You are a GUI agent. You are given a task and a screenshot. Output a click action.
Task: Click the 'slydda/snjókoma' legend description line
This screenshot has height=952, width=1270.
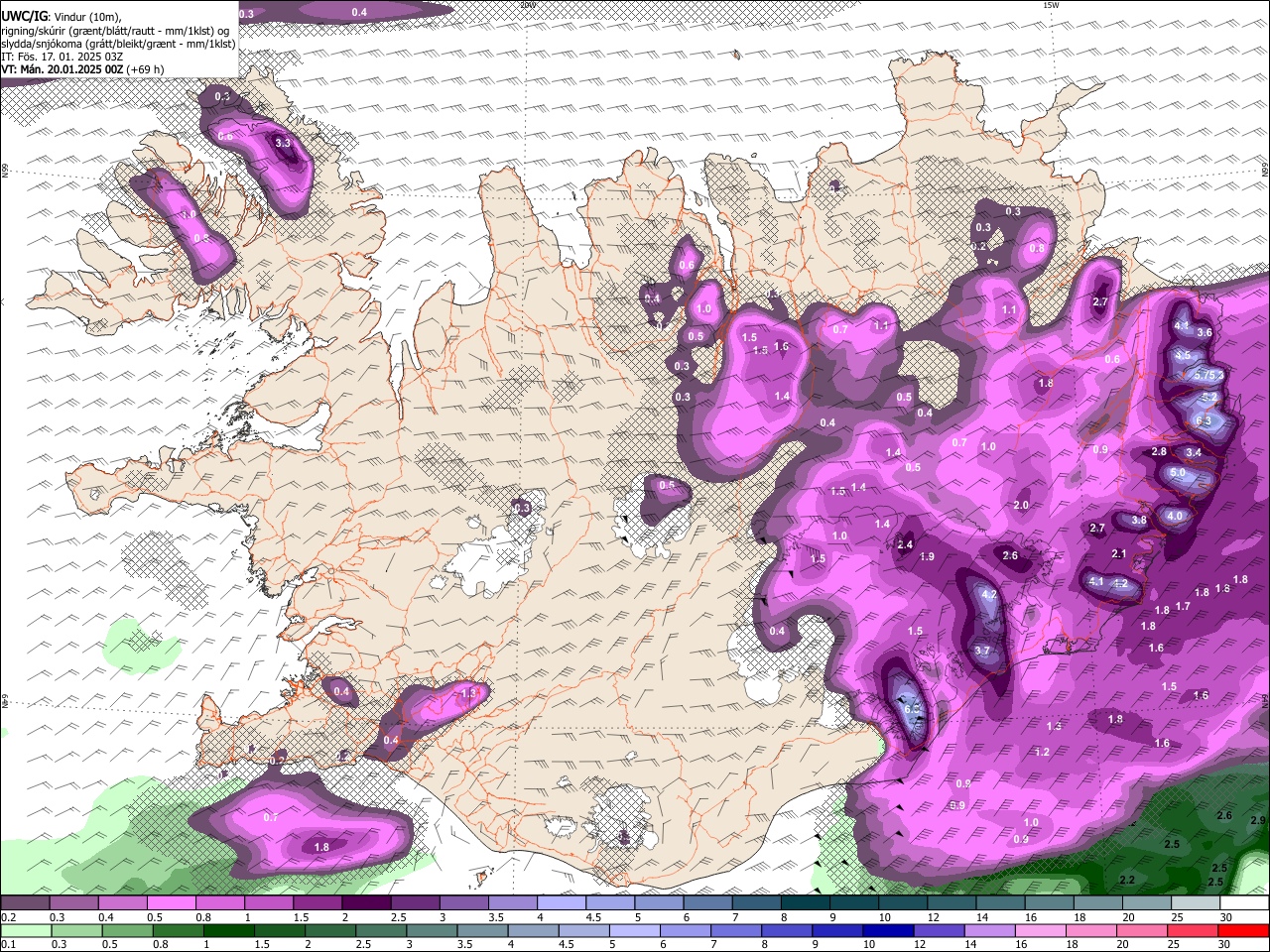[119, 44]
